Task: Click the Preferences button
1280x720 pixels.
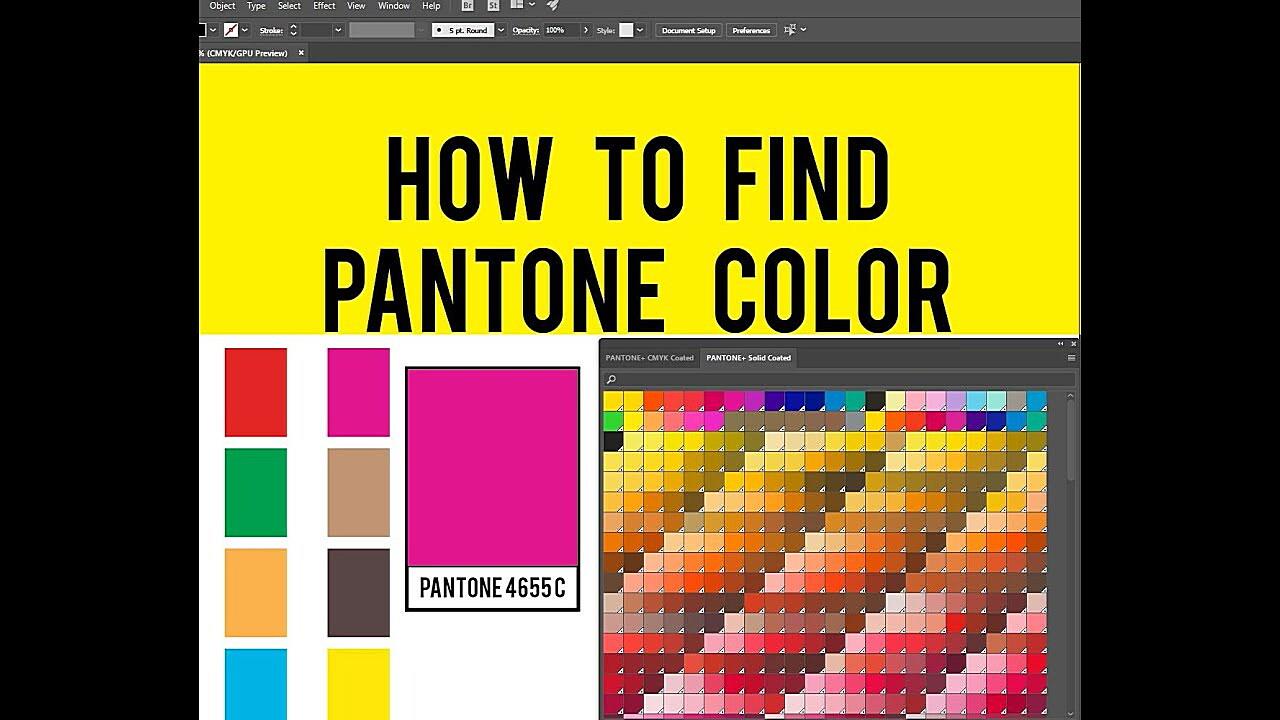Action: pos(751,30)
